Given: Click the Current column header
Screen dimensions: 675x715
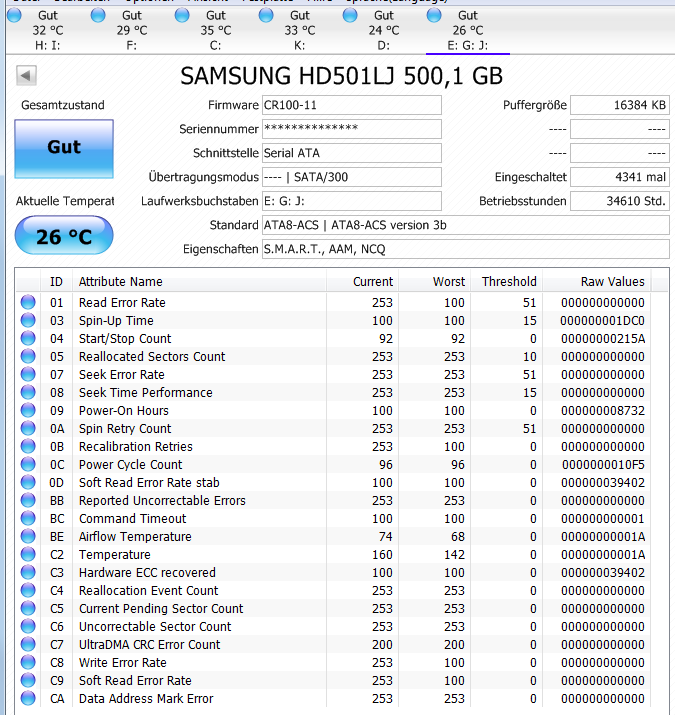Looking at the screenshot, I should pos(363,281).
